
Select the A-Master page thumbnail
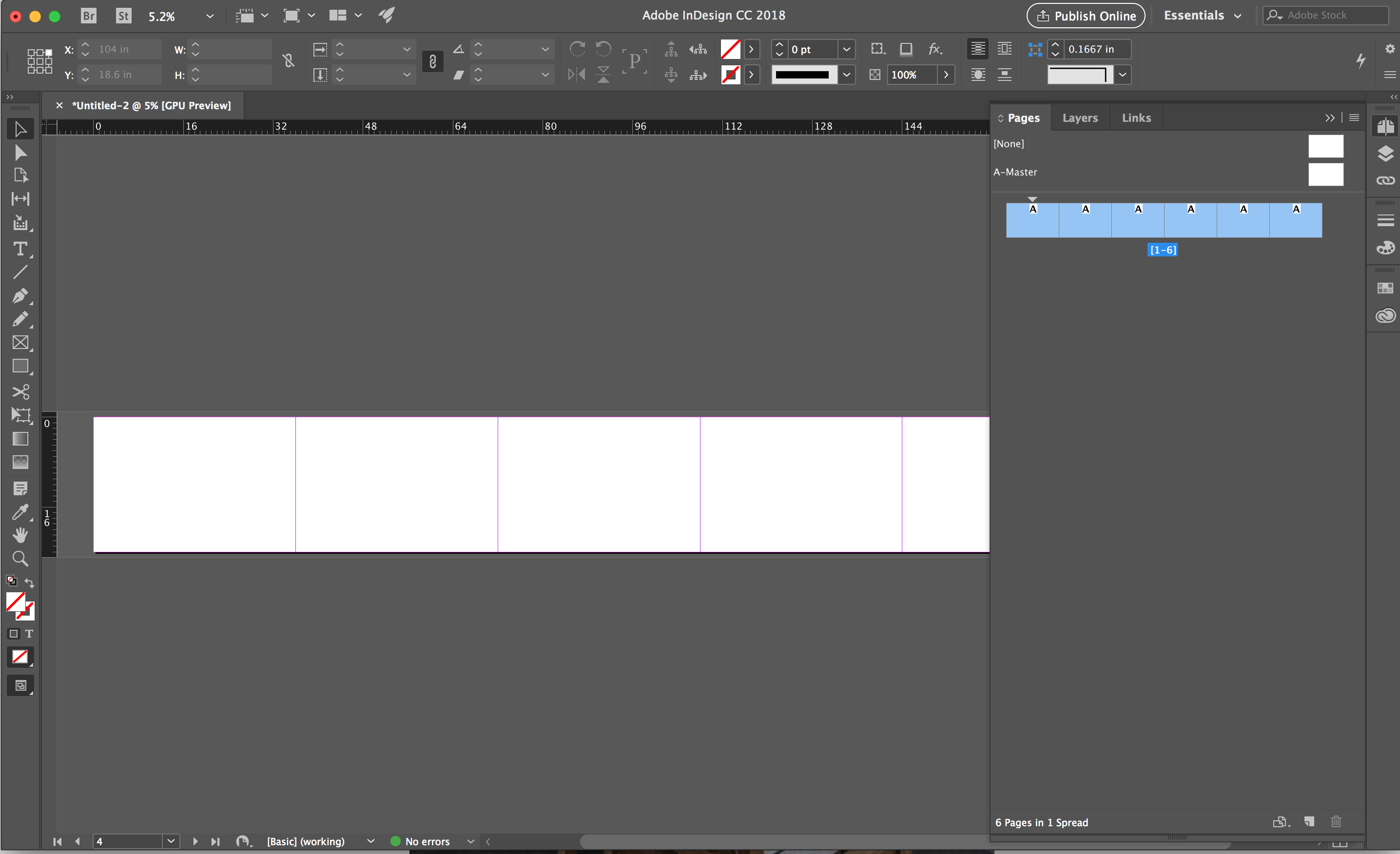(1325, 175)
